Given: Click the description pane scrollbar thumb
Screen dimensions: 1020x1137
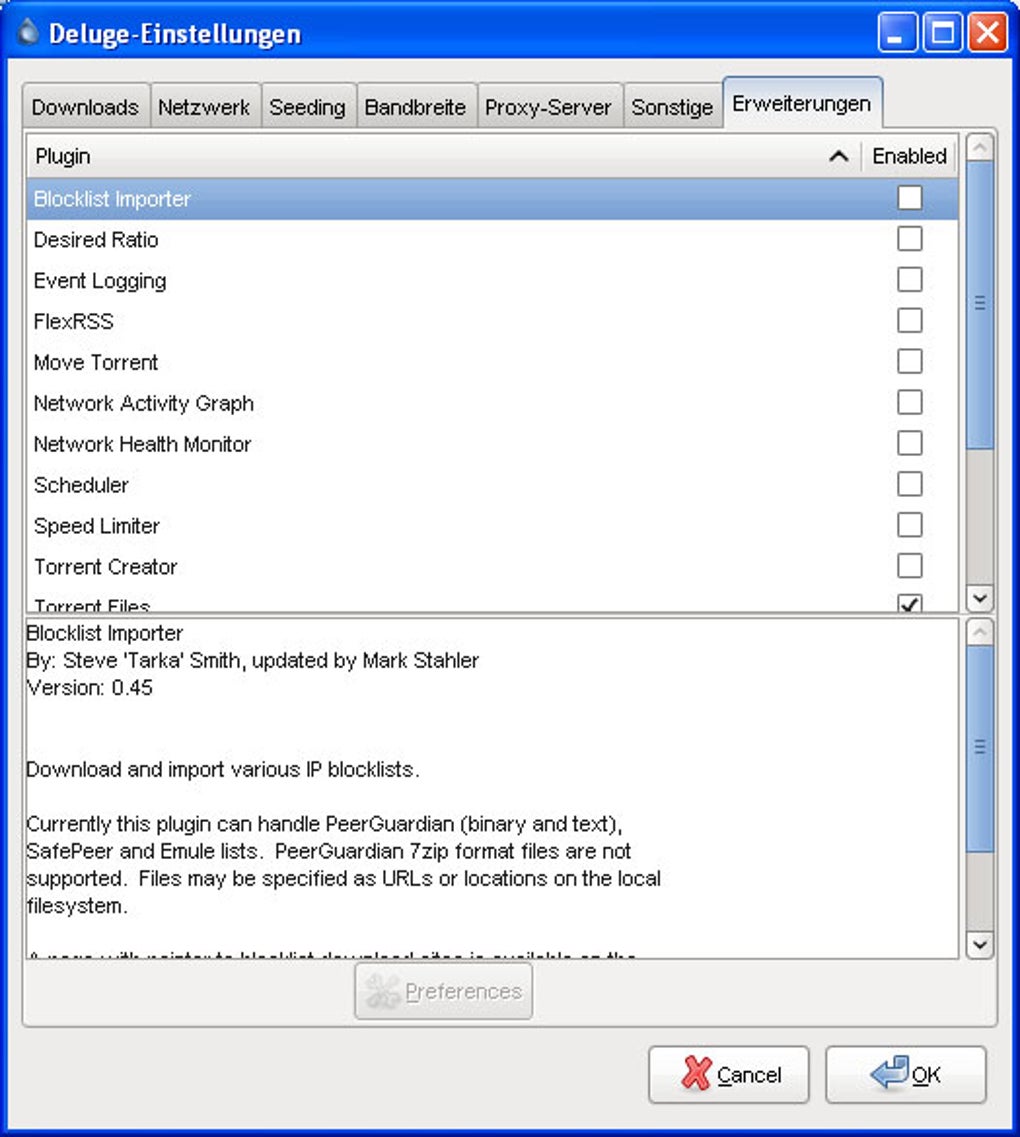Looking at the screenshot, I should pyautogui.click(x=980, y=748).
